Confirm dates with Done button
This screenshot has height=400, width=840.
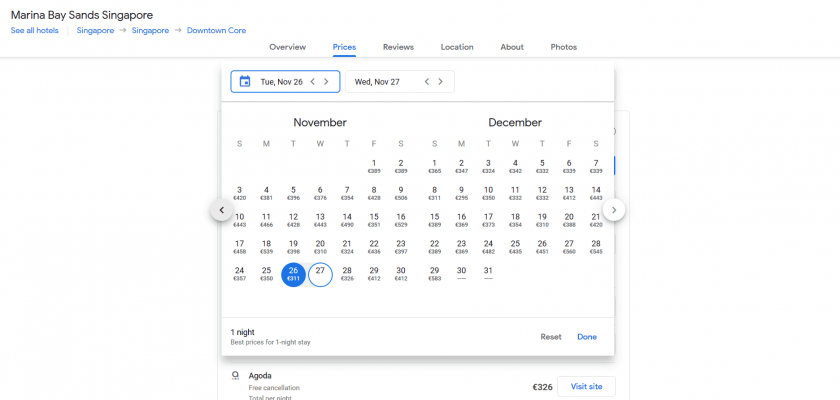pyautogui.click(x=587, y=337)
